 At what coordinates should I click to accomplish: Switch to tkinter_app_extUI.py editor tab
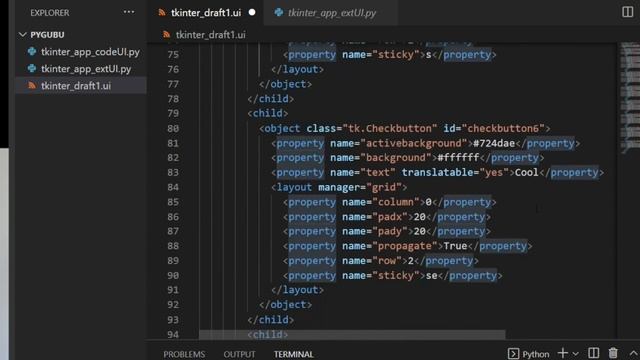click(332, 13)
